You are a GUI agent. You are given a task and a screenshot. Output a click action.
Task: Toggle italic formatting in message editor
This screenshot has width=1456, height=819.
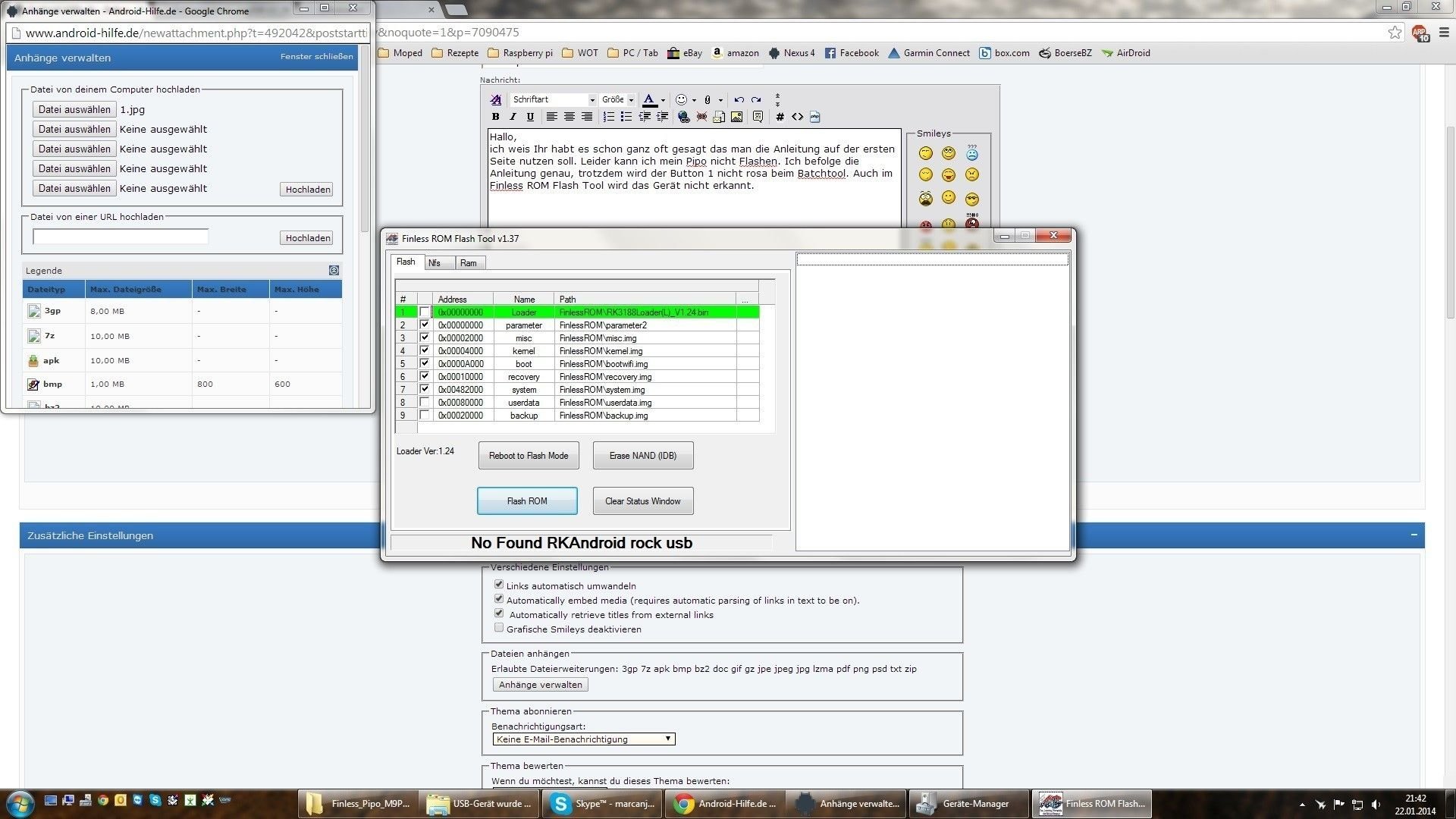tap(513, 117)
